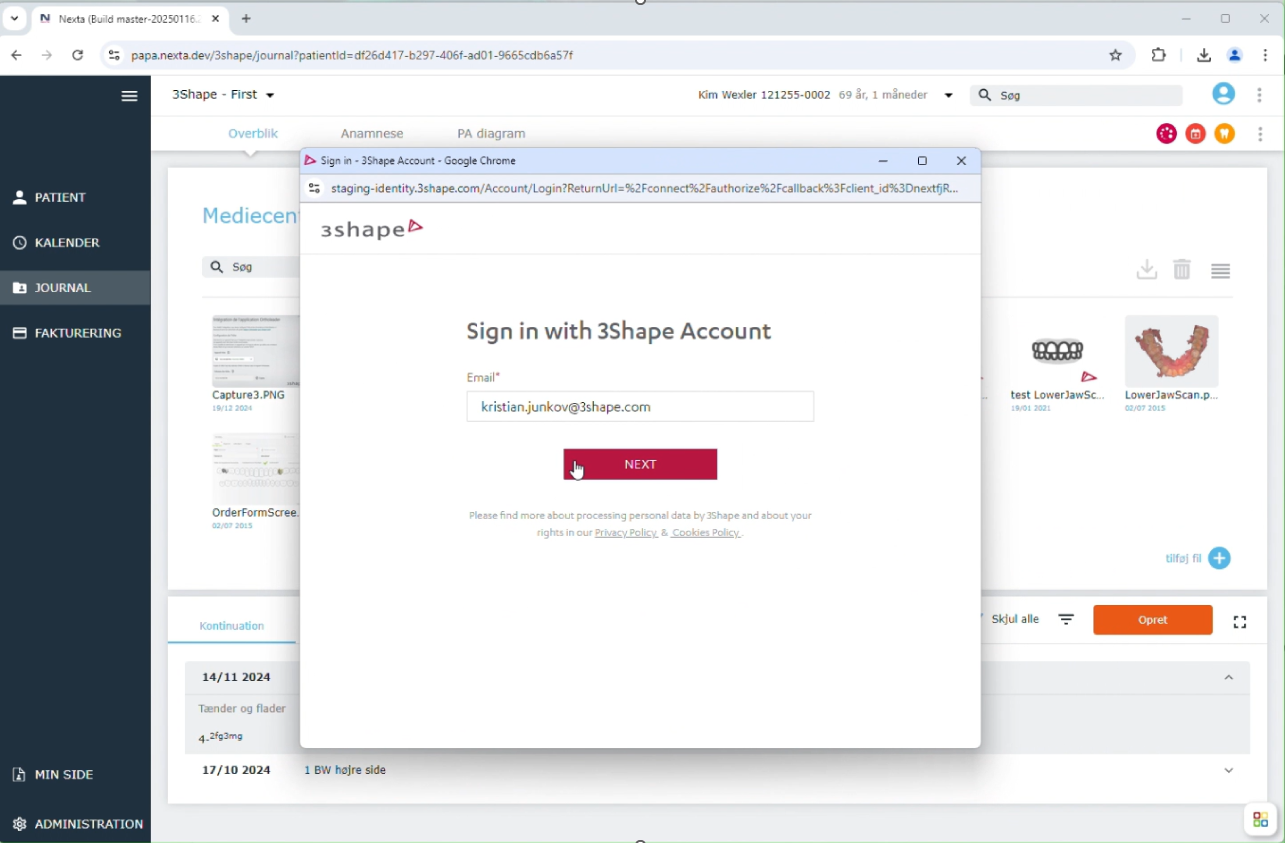Open the OrderFormScreen thumbnail
Screen dimensions: 1285x843
coord(255,468)
